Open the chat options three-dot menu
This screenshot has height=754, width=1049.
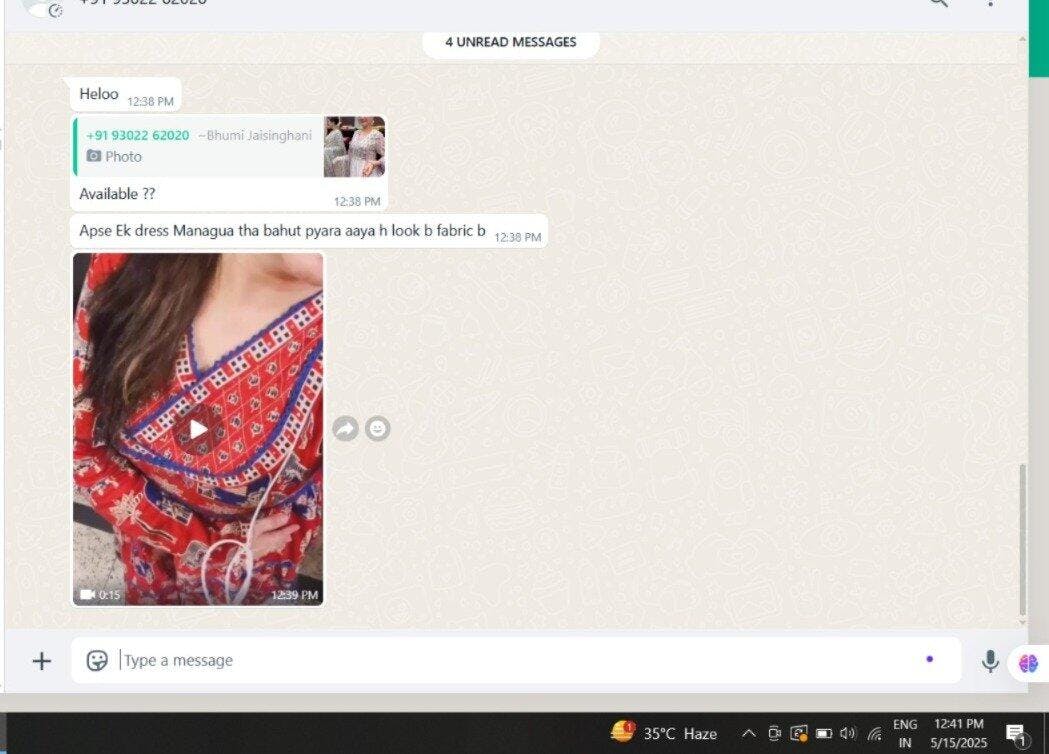click(990, 3)
